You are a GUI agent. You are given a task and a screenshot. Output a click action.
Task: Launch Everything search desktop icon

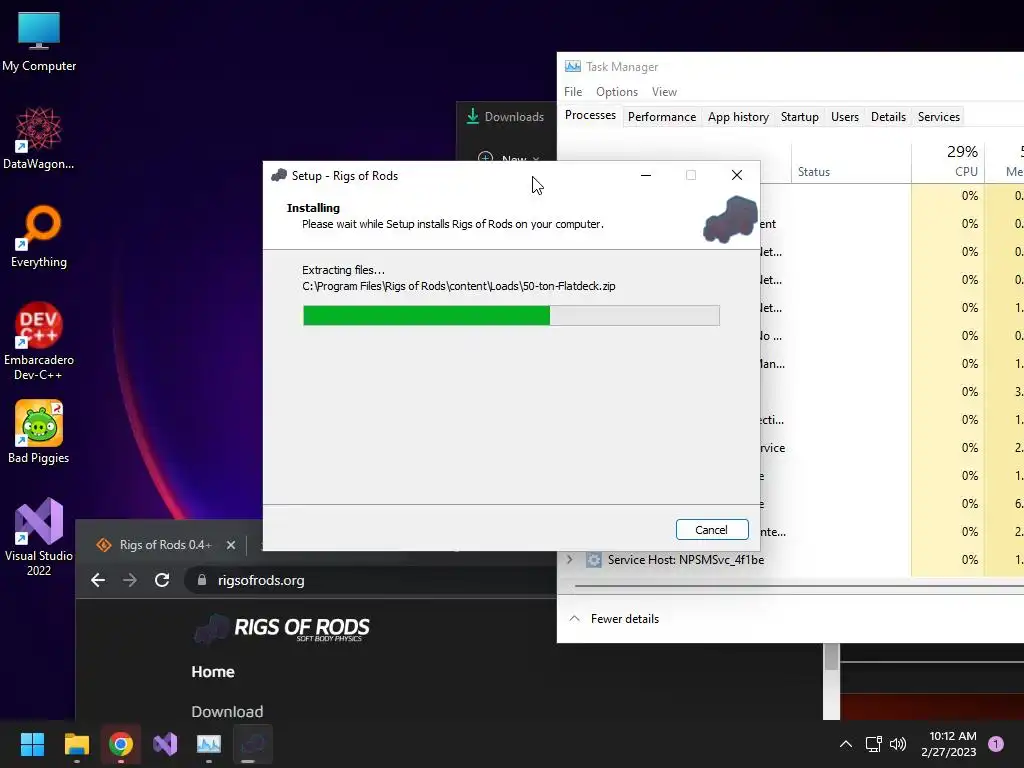click(x=39, y=237)
